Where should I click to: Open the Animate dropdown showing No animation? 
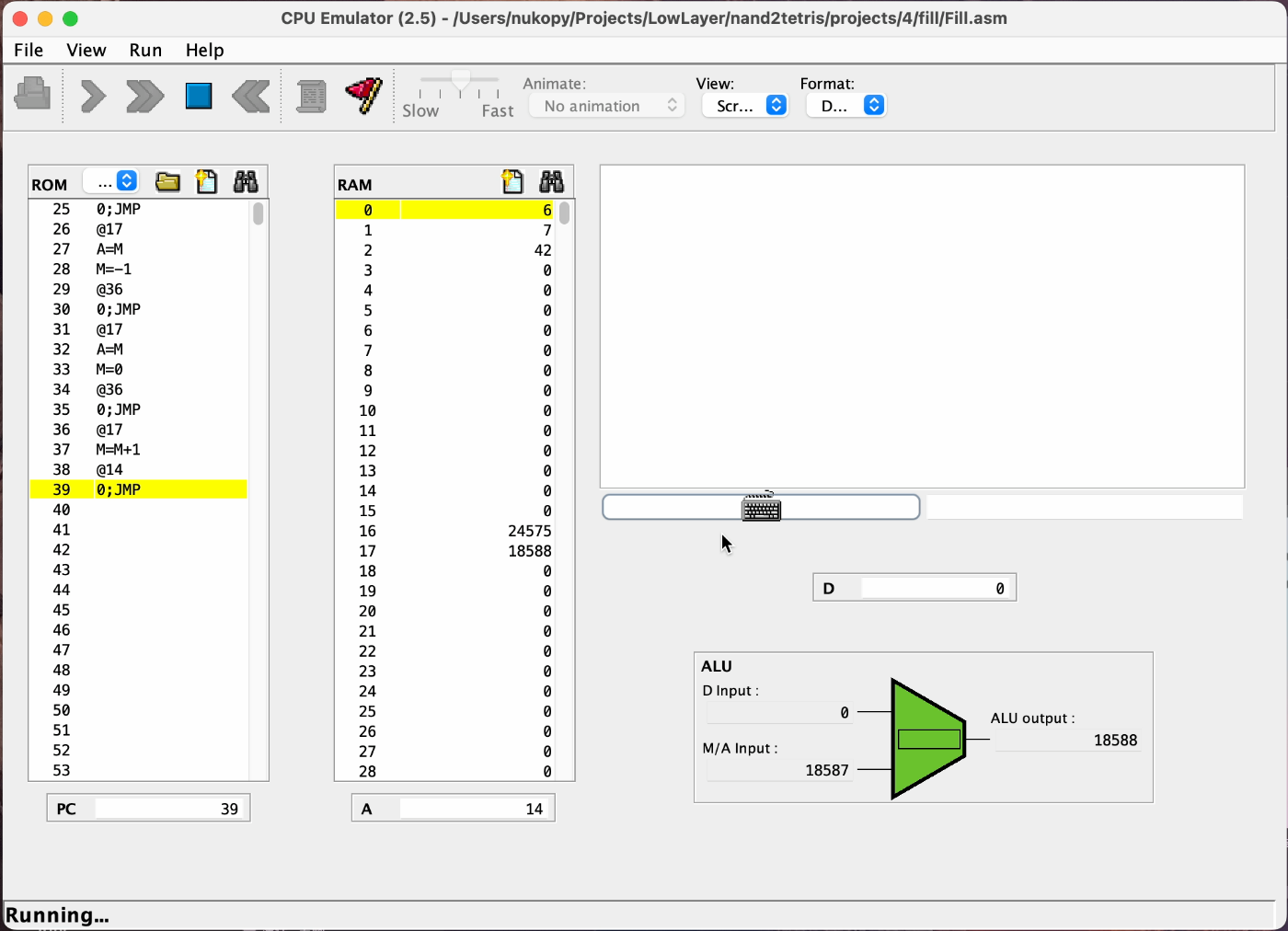(x=607, y=106)
